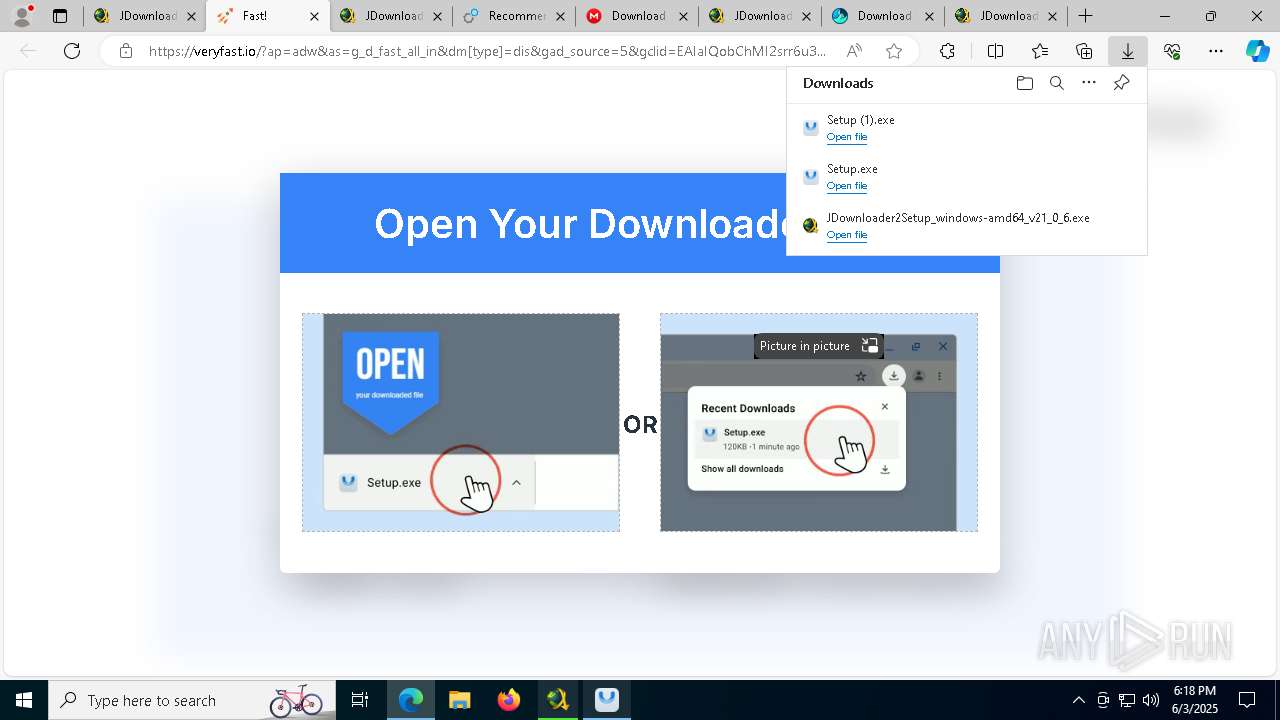
Task: Switch to the Download tab with red M icon
Action: point(638,16)
